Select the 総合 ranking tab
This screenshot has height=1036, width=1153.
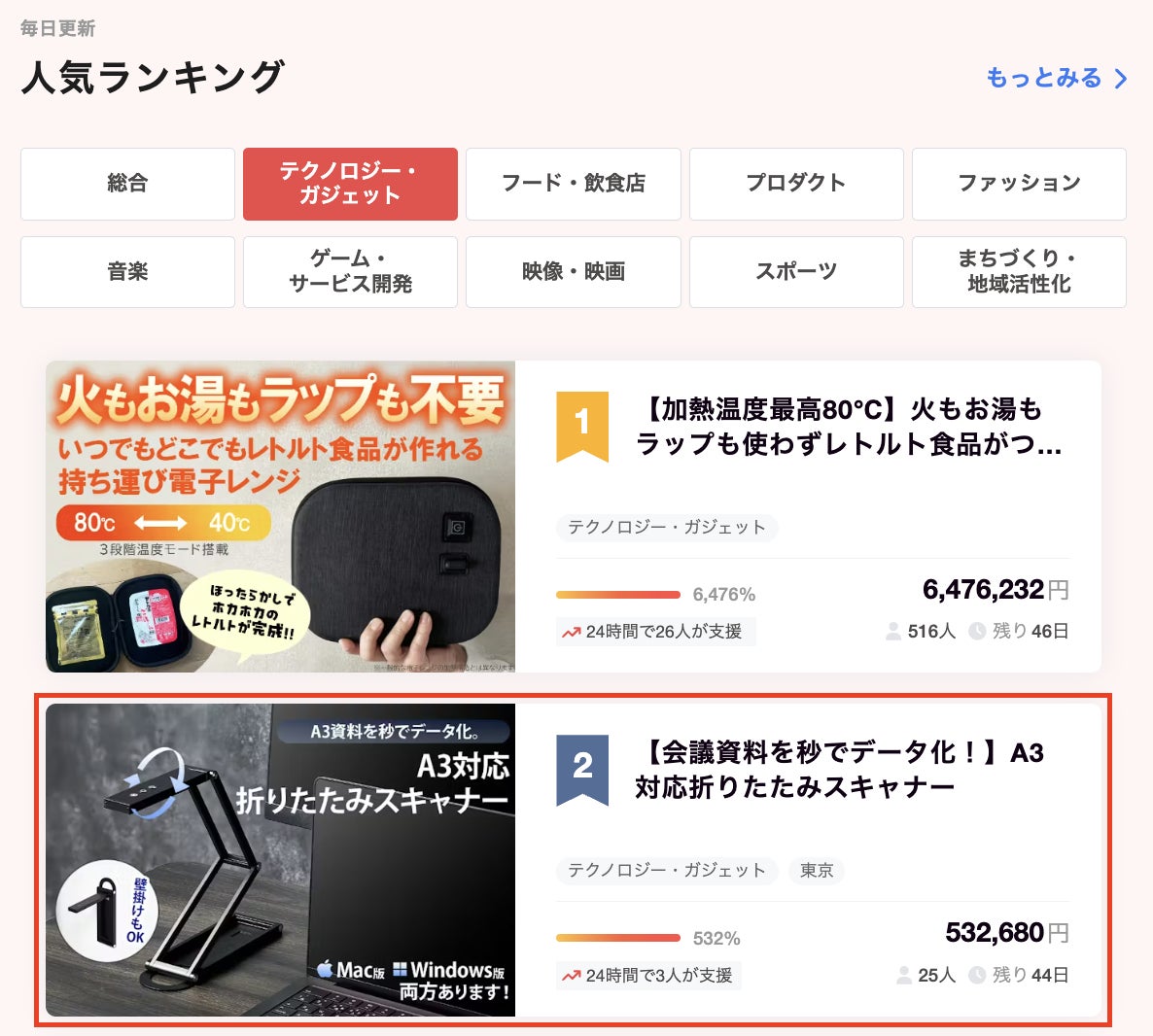point(128,184)
